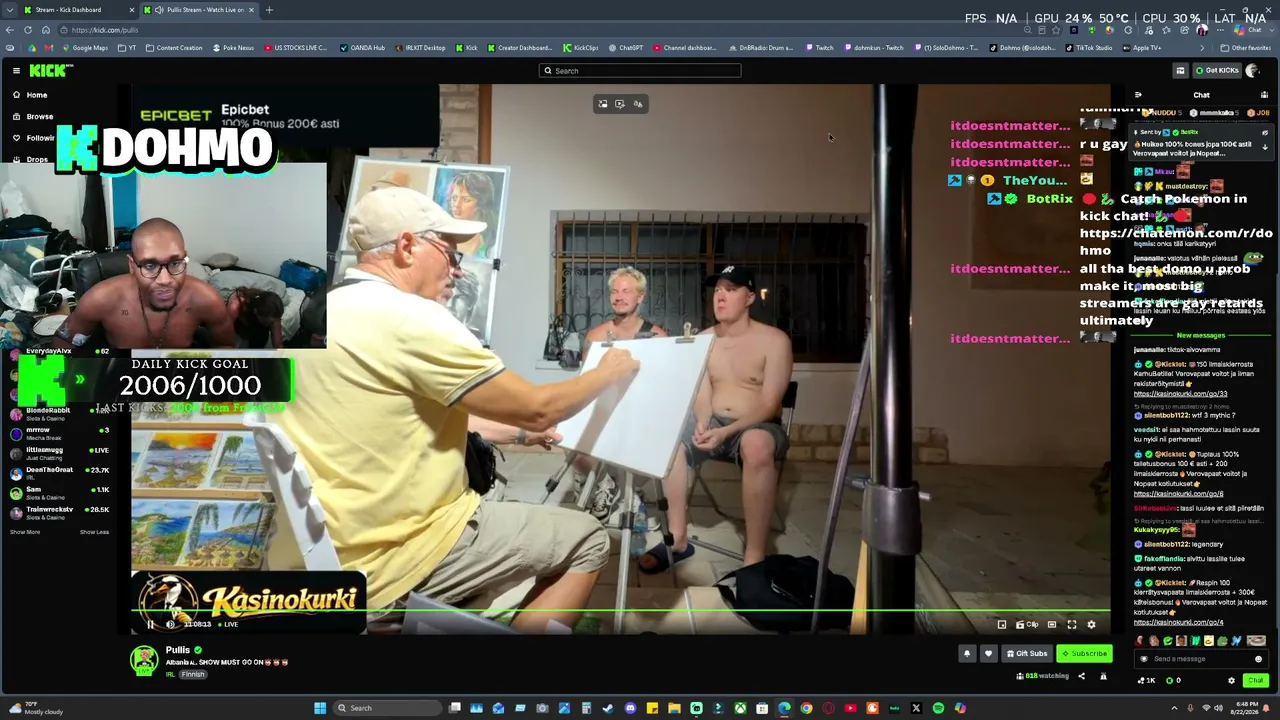This screenshot has width=1280, height=720.
Task: Open Spotify from the taskbar
Action: (938, 708)
